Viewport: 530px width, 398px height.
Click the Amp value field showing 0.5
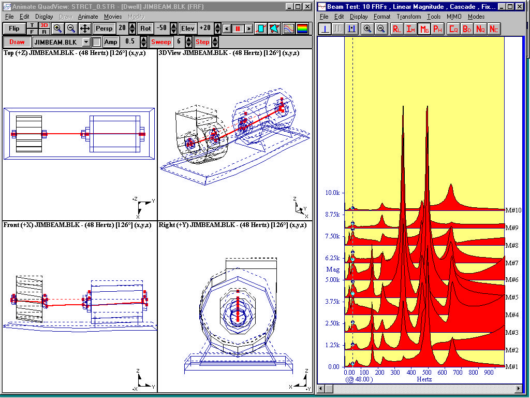coord(130,42)
